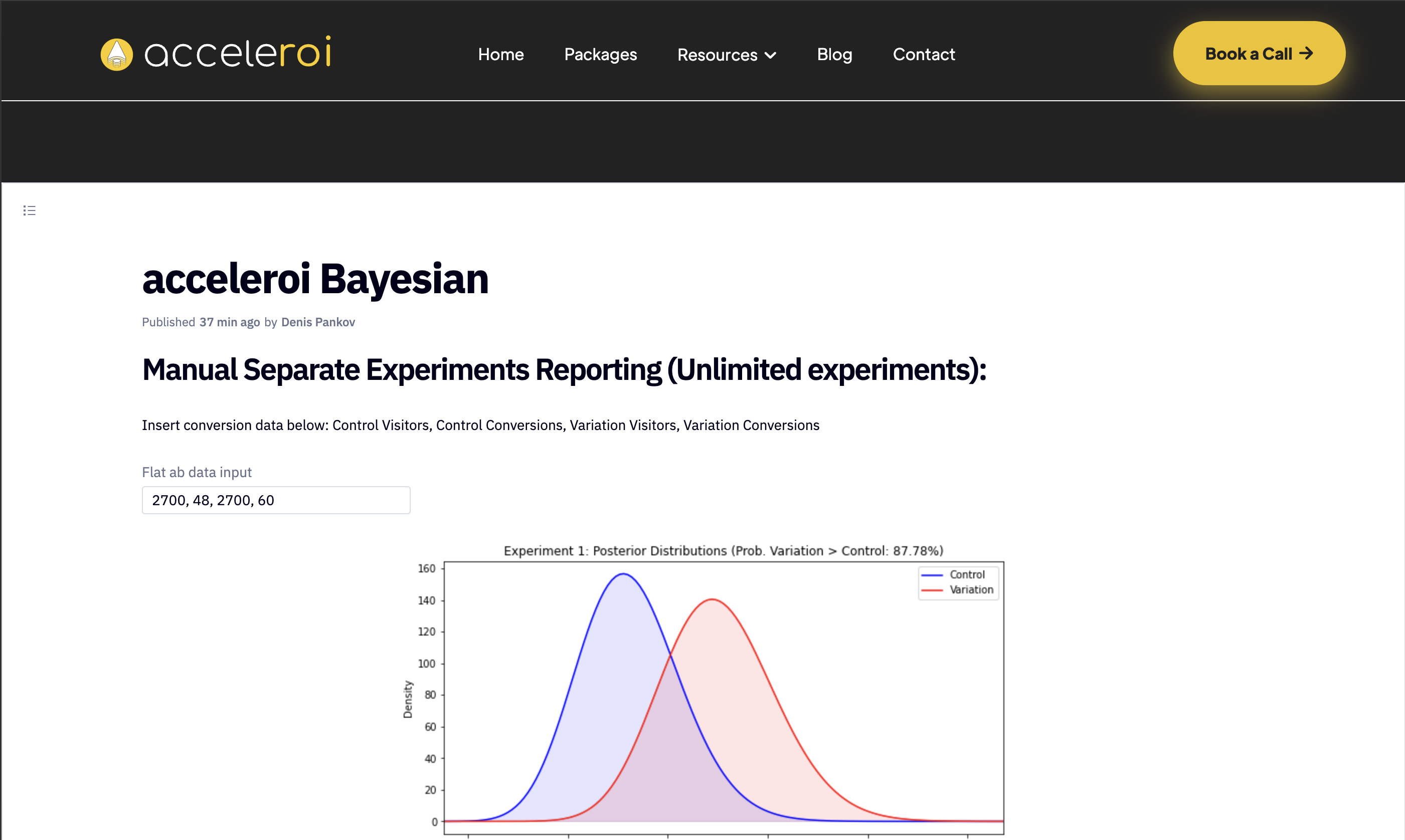Click the blue Control legend swatch
This screenshot has height=840, width=1405.
(x=932, y=575)
